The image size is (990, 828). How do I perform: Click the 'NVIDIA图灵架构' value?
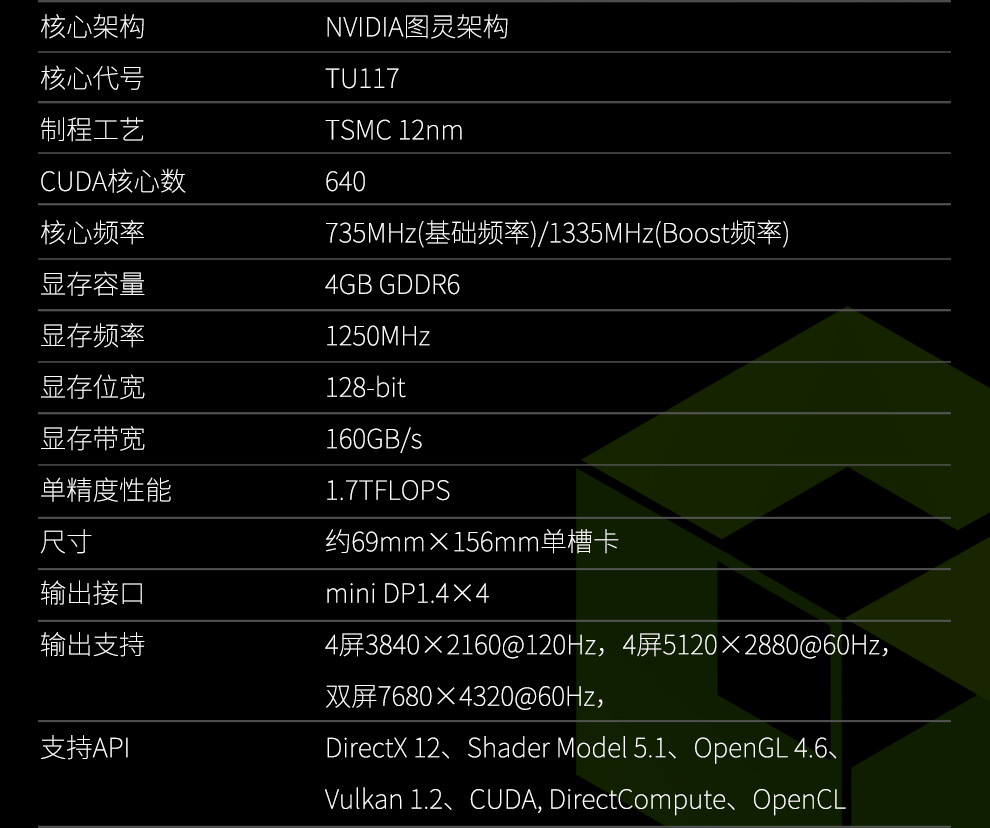pos(417,27)
